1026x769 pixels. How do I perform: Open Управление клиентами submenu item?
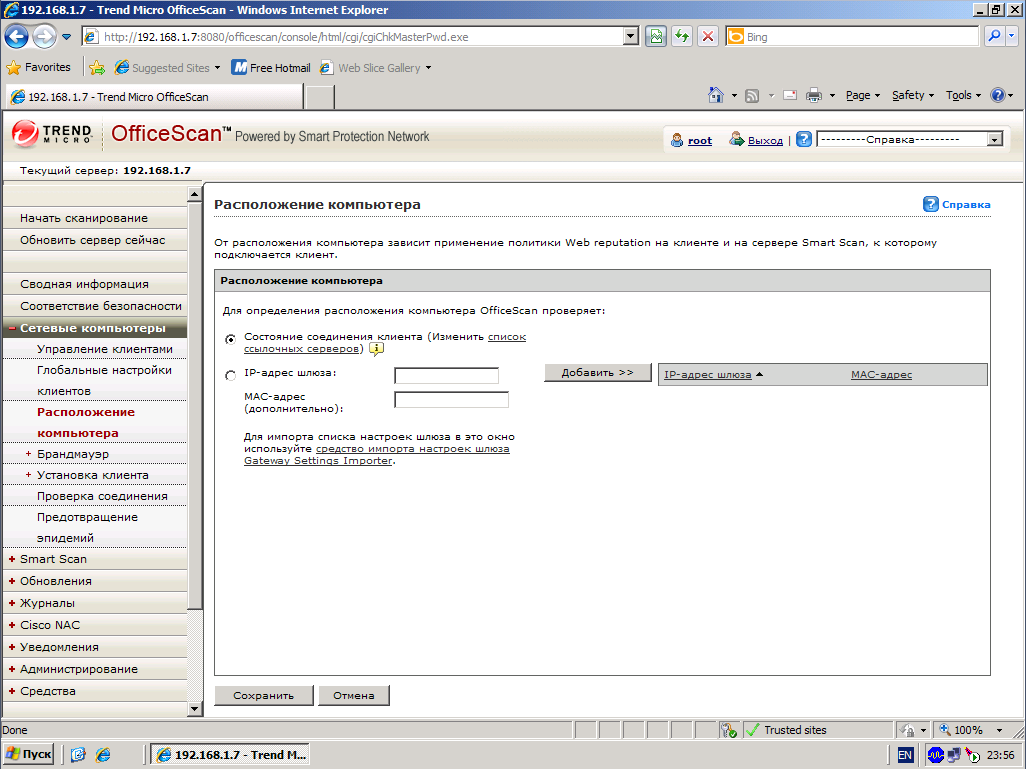click(x=104, y=349)
